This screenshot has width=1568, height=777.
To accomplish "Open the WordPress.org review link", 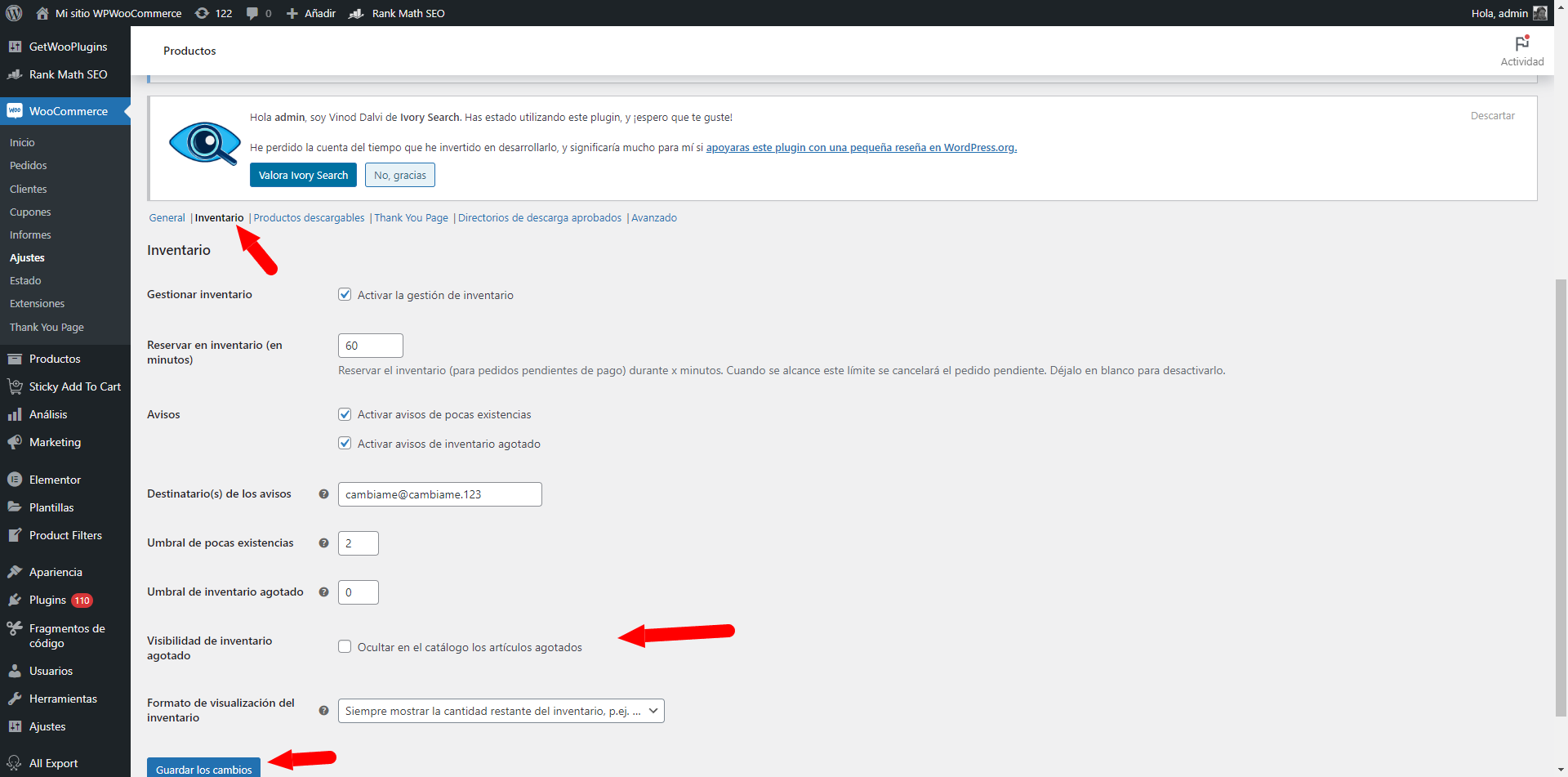I will pos(862,148).
